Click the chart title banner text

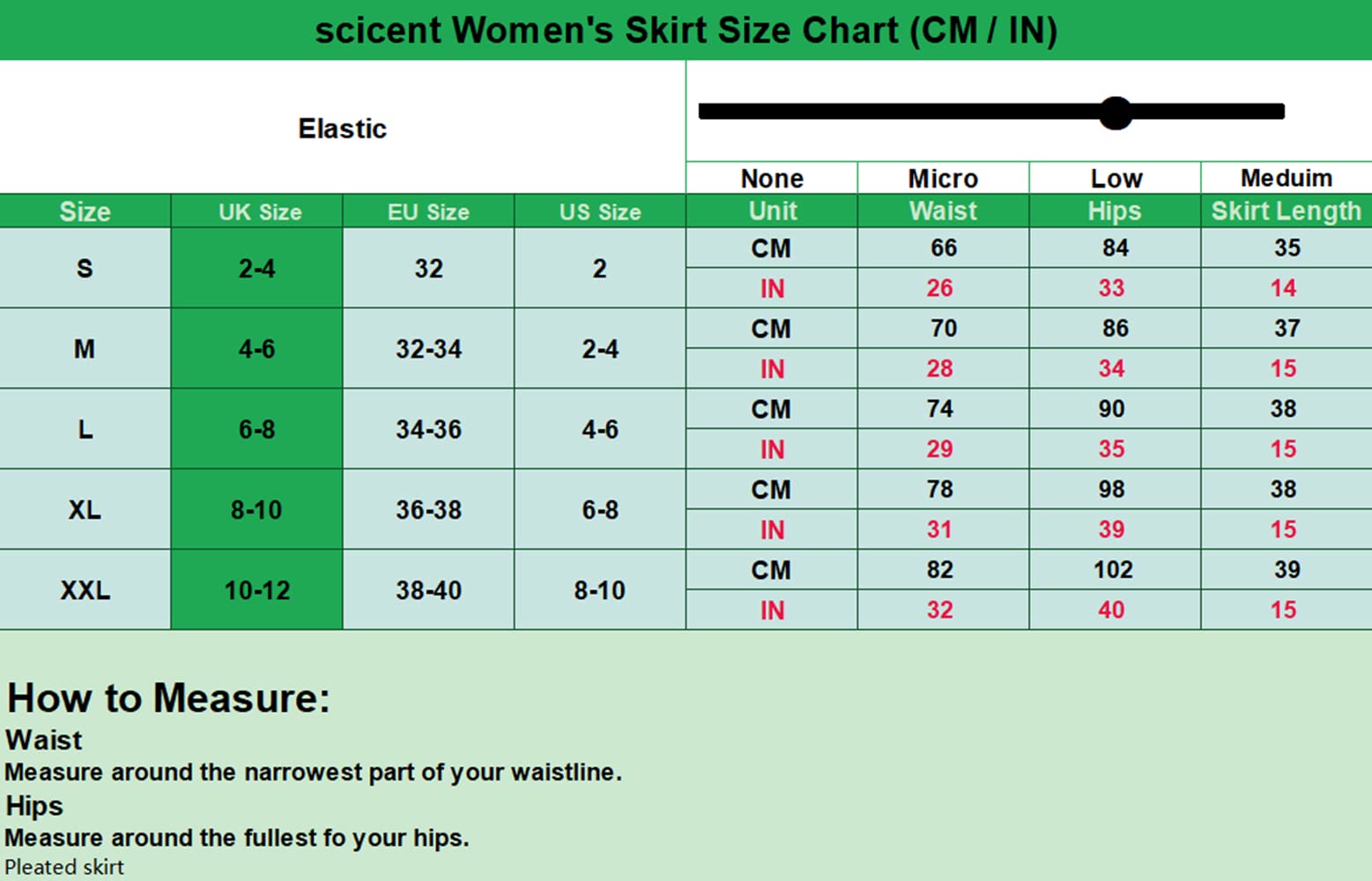point(686,31)
